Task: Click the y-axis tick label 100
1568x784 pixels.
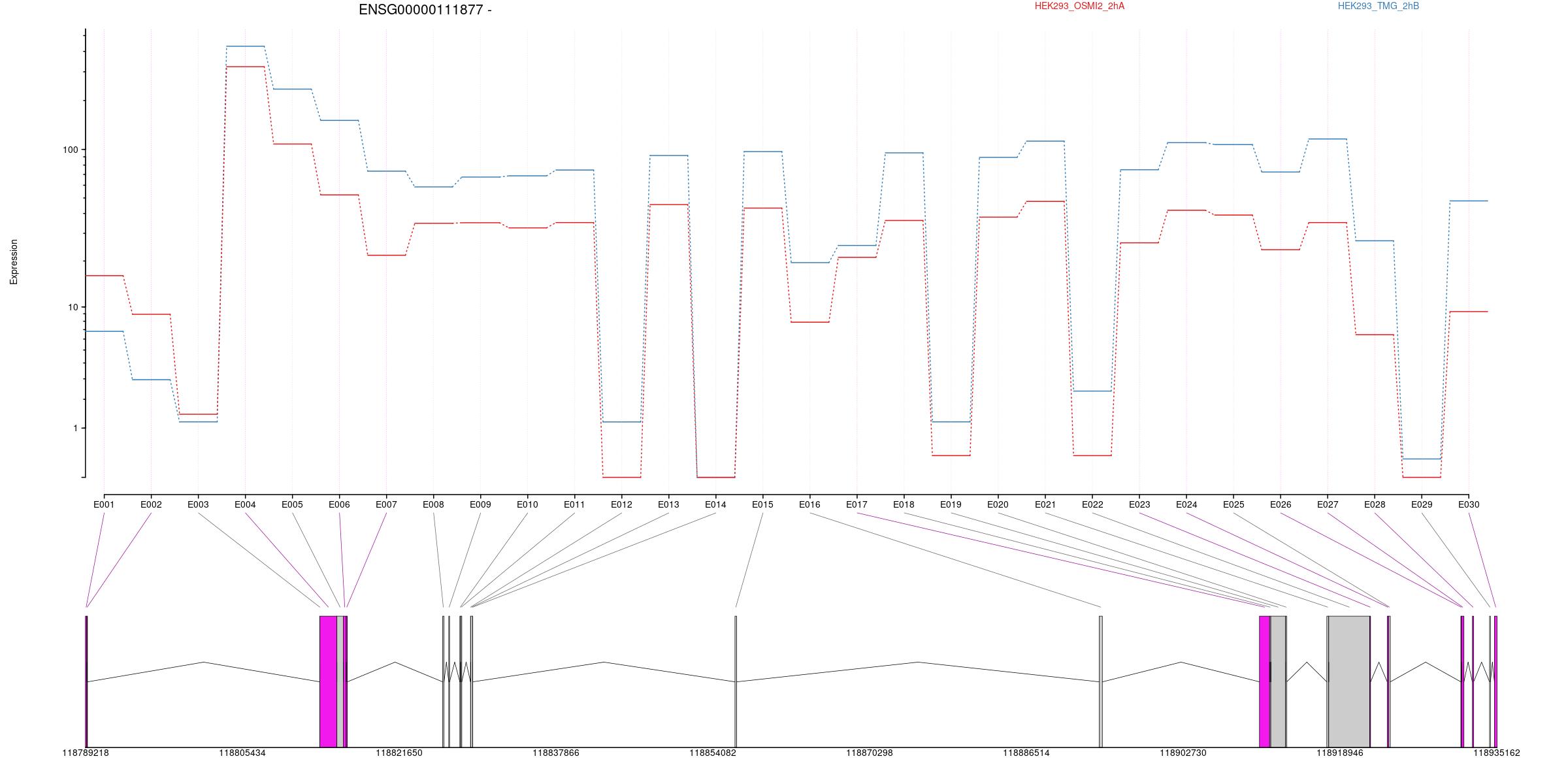Action: click(70, 150)
